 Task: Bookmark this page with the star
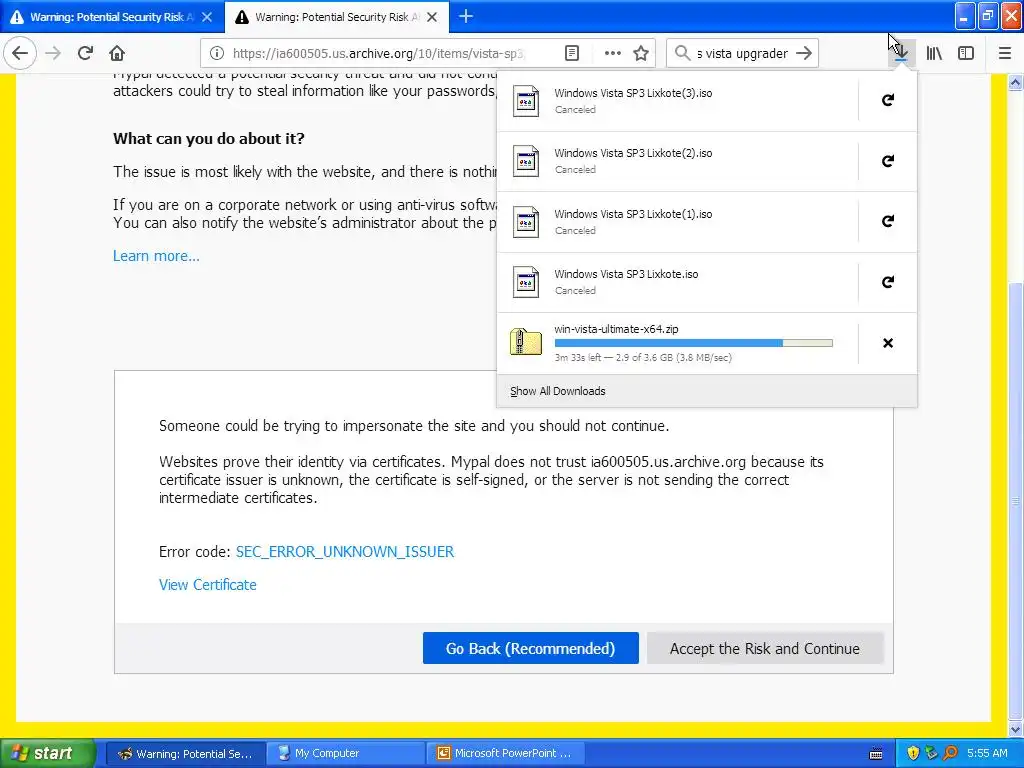[x=641, y=53]
